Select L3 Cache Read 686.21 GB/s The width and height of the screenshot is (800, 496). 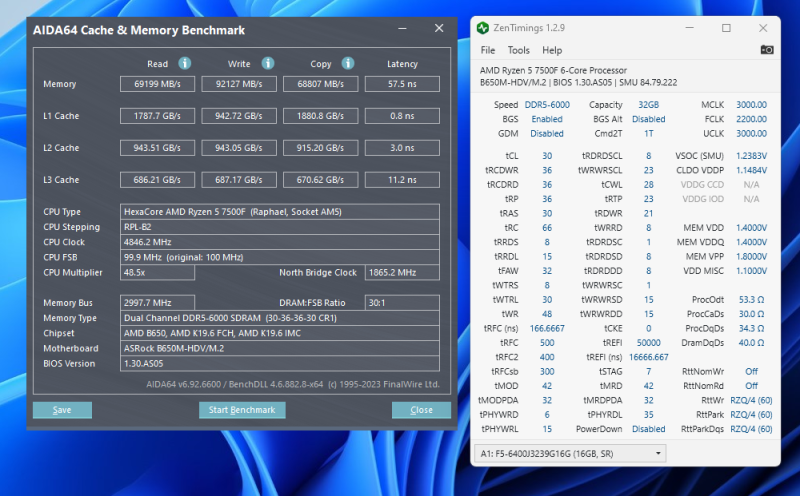pyautogui.click(x=157, y=180)
